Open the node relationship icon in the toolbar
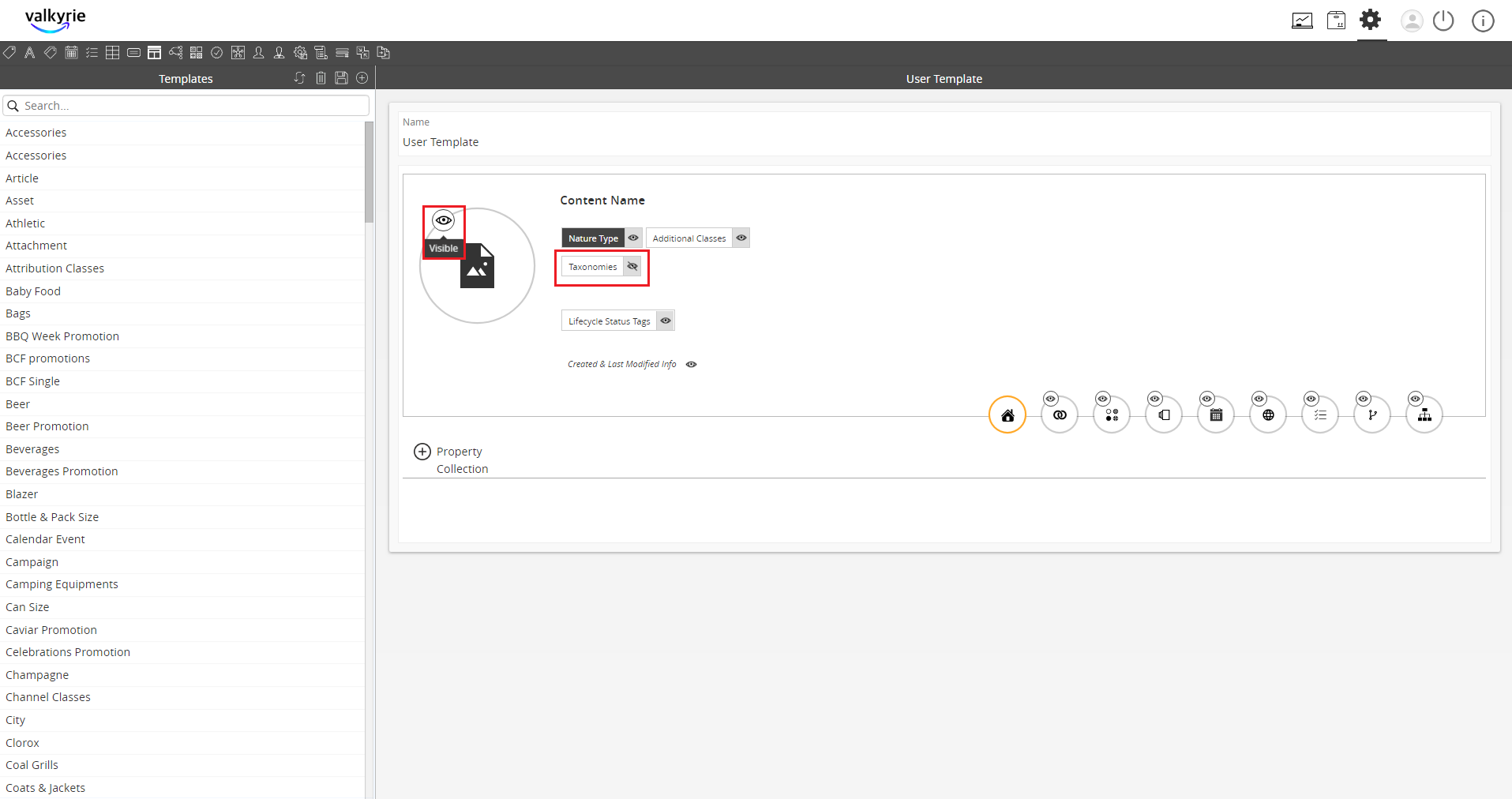Screen dimensions: 1512x799 coord(175,53)
